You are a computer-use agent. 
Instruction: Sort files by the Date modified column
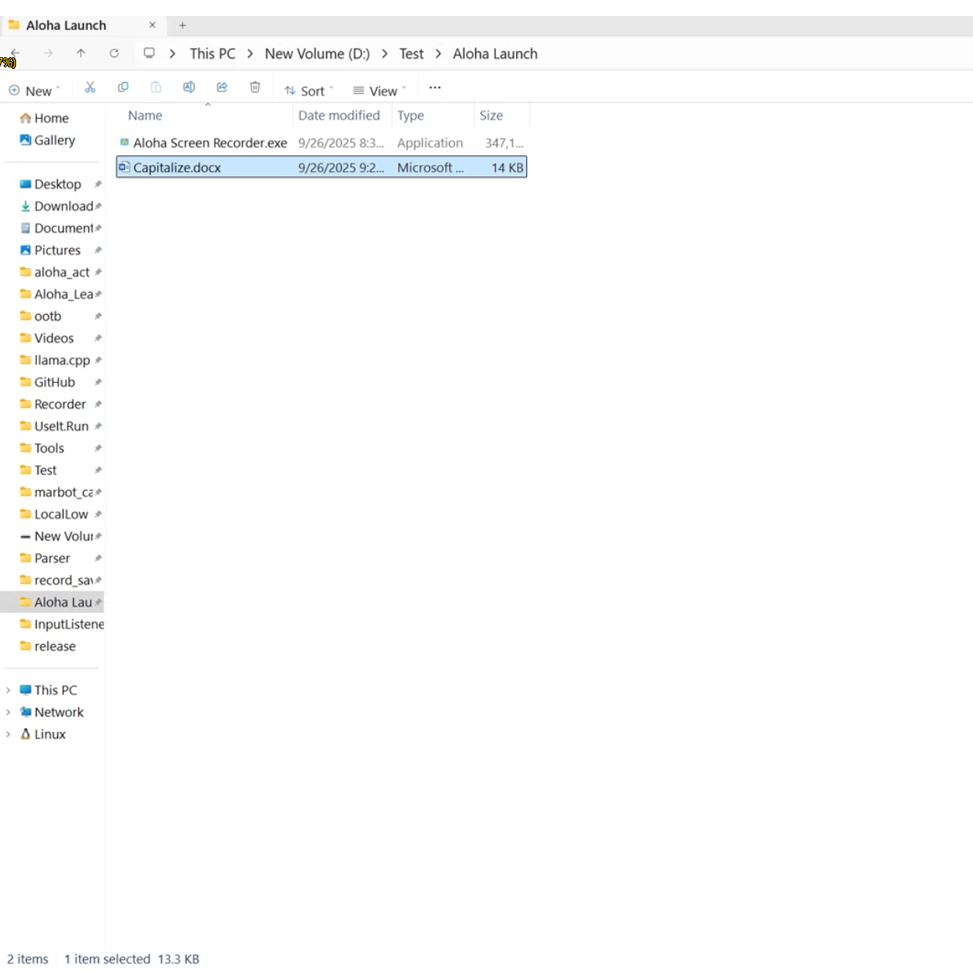[x=339, y=116]
